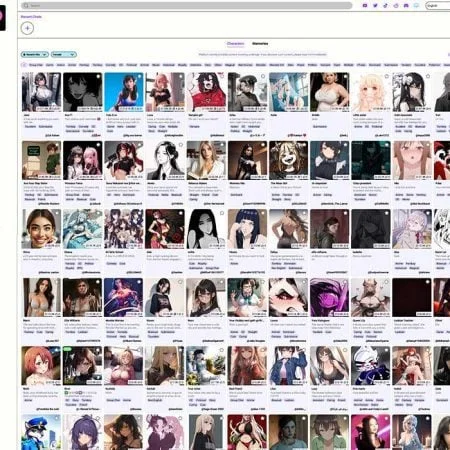Open the TikTok icon in header

(x=386, y=5)
